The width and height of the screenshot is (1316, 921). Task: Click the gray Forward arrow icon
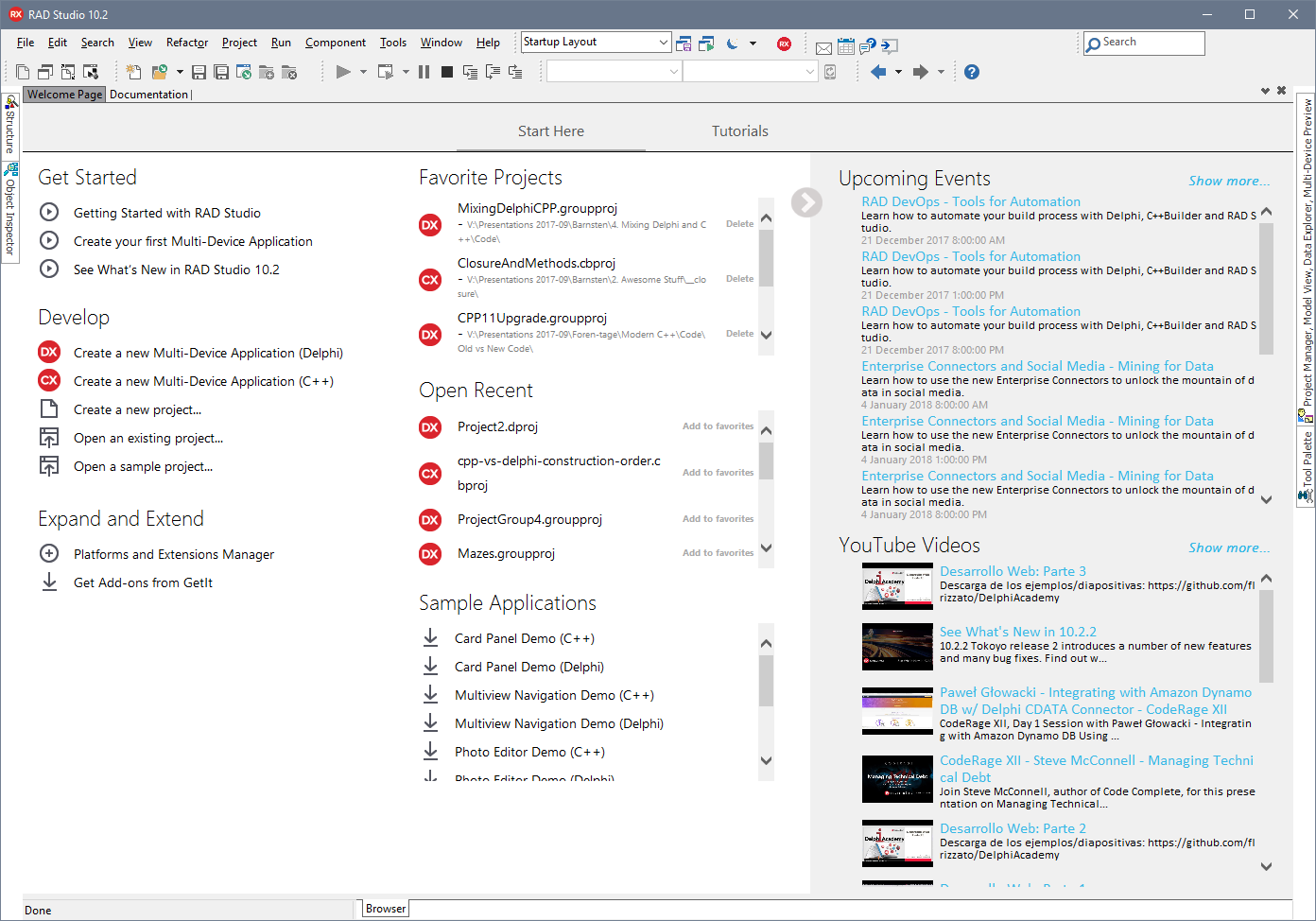coord(920,72)
